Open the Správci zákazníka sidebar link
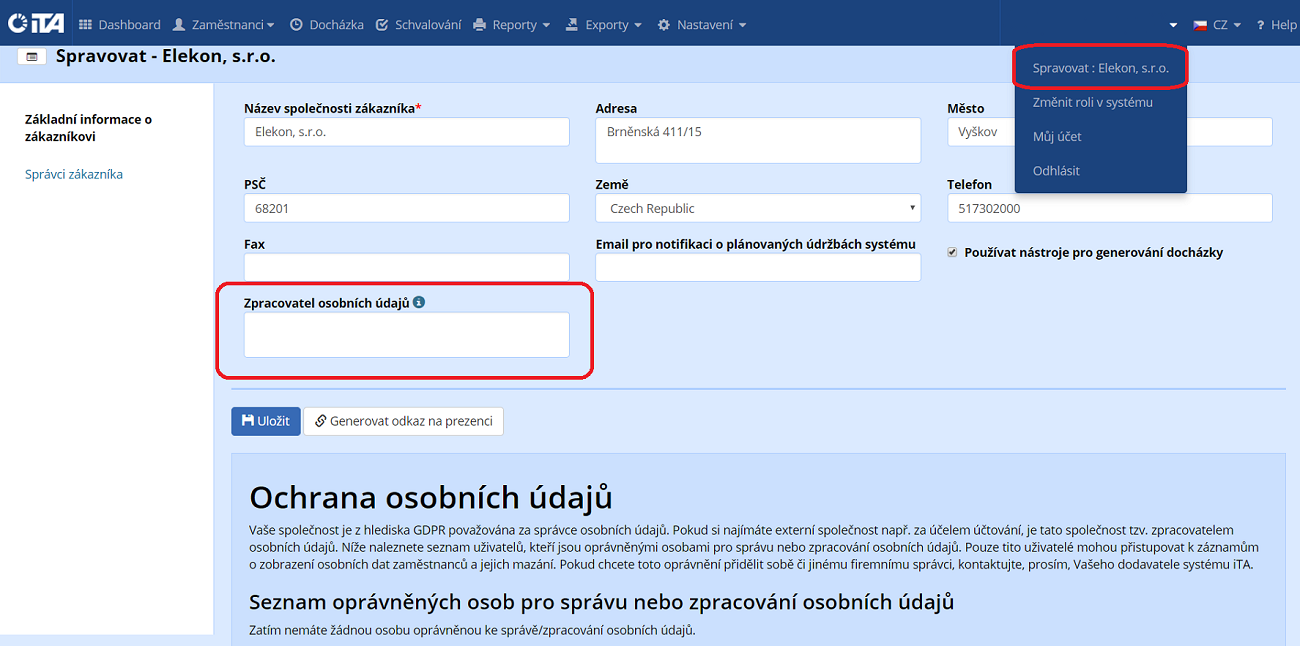Viewport: 1300px width, 646px height. tap(72, 173)
